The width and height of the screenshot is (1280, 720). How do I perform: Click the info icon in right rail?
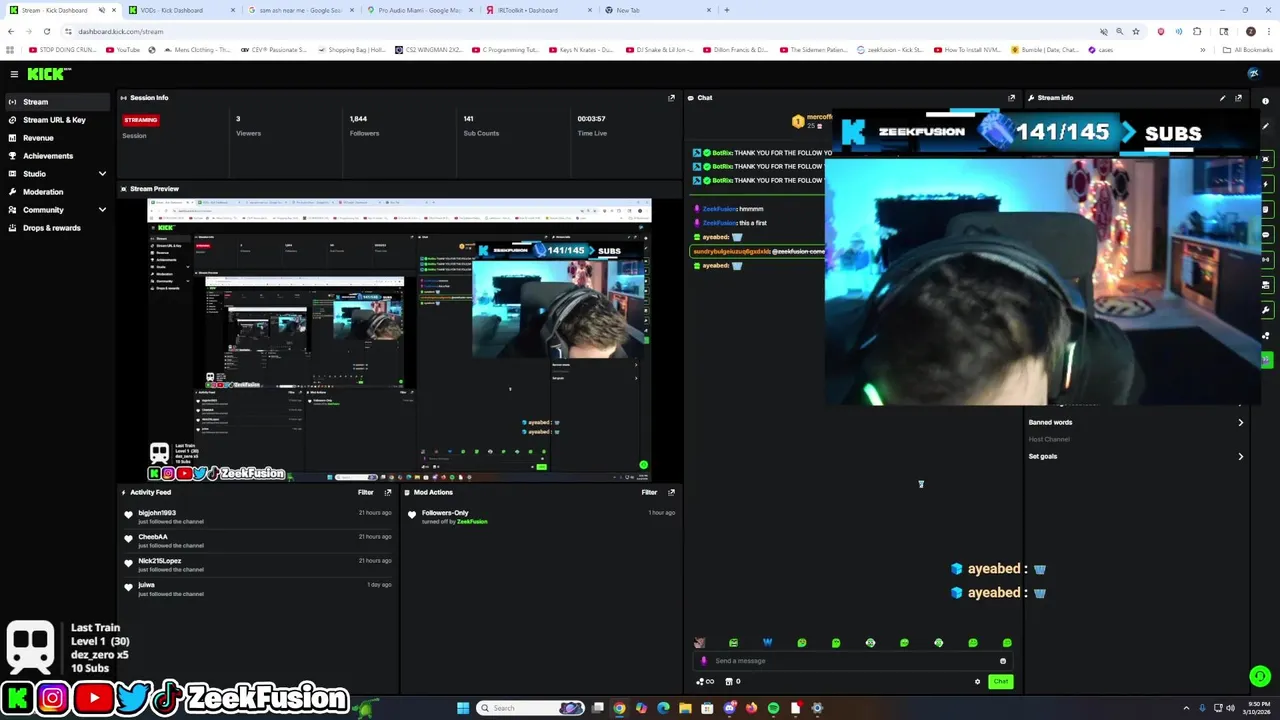1266,101
